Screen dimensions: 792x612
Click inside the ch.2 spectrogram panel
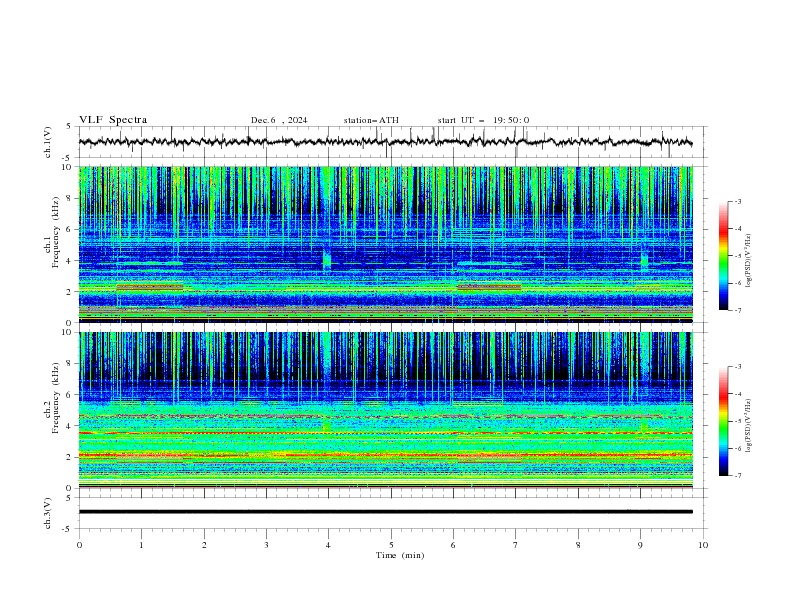click(x=385, y=410)
